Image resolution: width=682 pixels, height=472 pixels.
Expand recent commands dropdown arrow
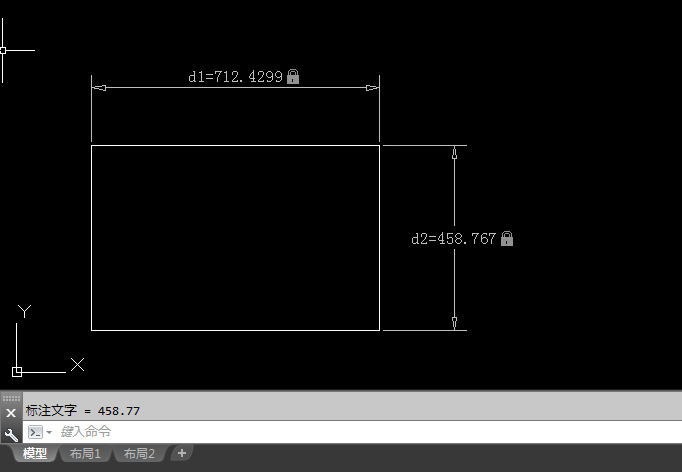point(49,432)
